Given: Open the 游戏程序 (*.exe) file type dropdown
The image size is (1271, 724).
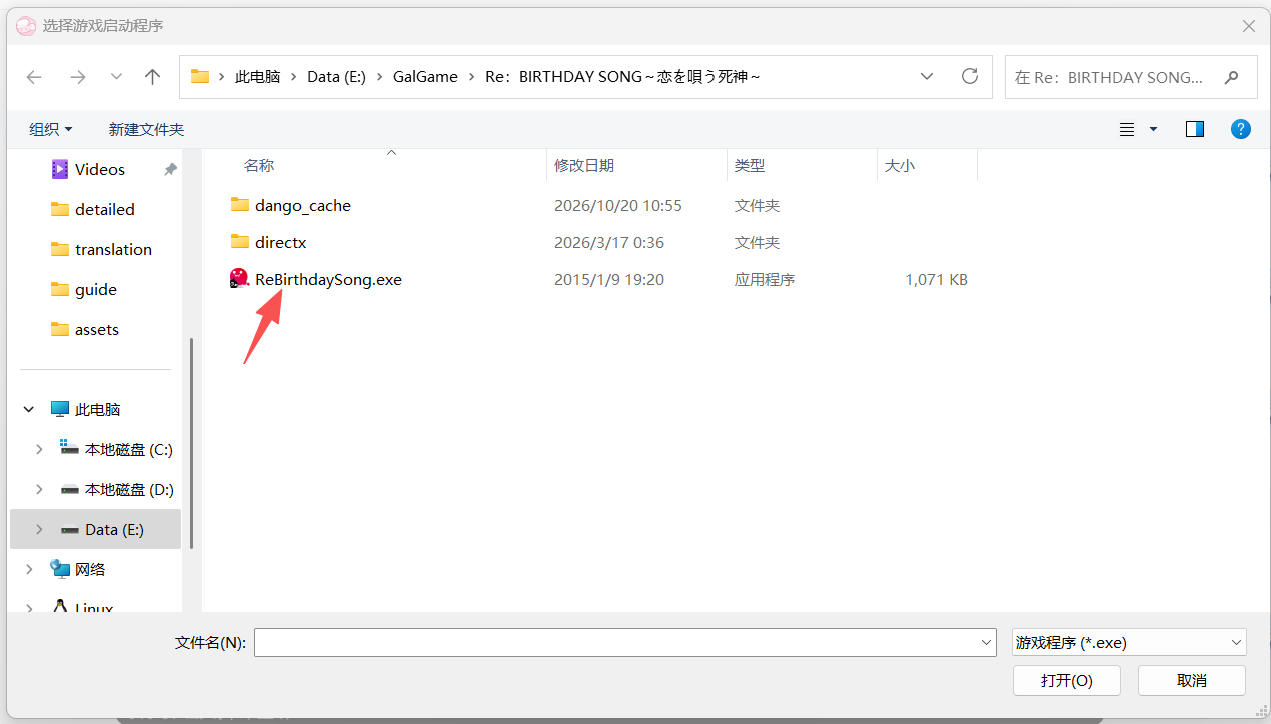Looking at the screenshot, I should (1129, 642).
